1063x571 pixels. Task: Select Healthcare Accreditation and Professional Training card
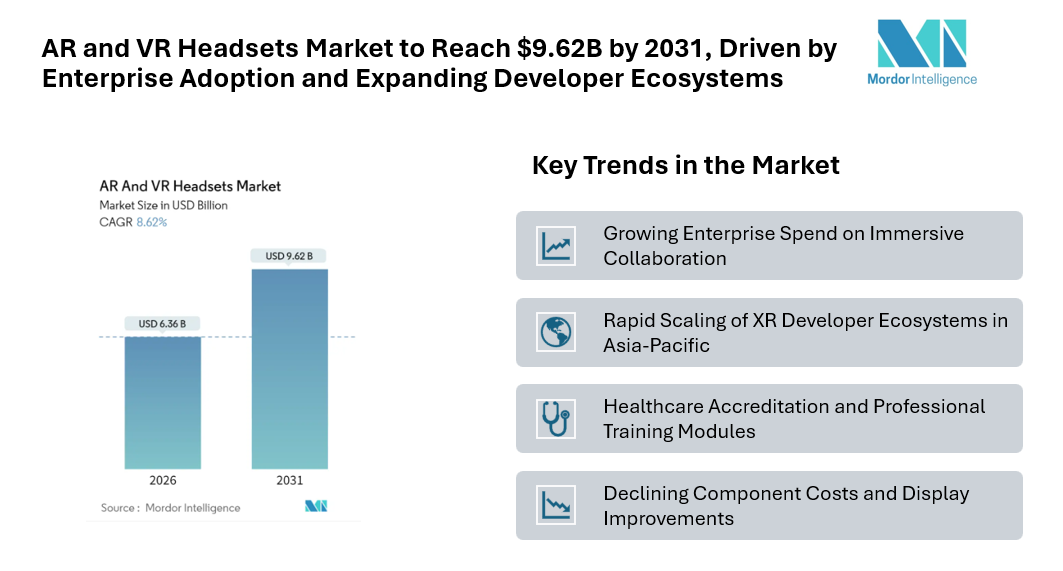click(768, 419)
